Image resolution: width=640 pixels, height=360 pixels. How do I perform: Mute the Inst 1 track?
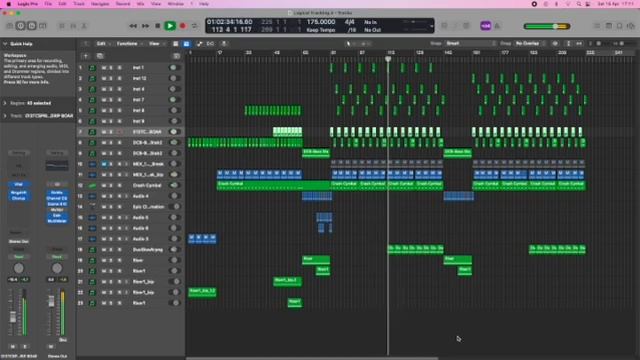tap(104, 68)
